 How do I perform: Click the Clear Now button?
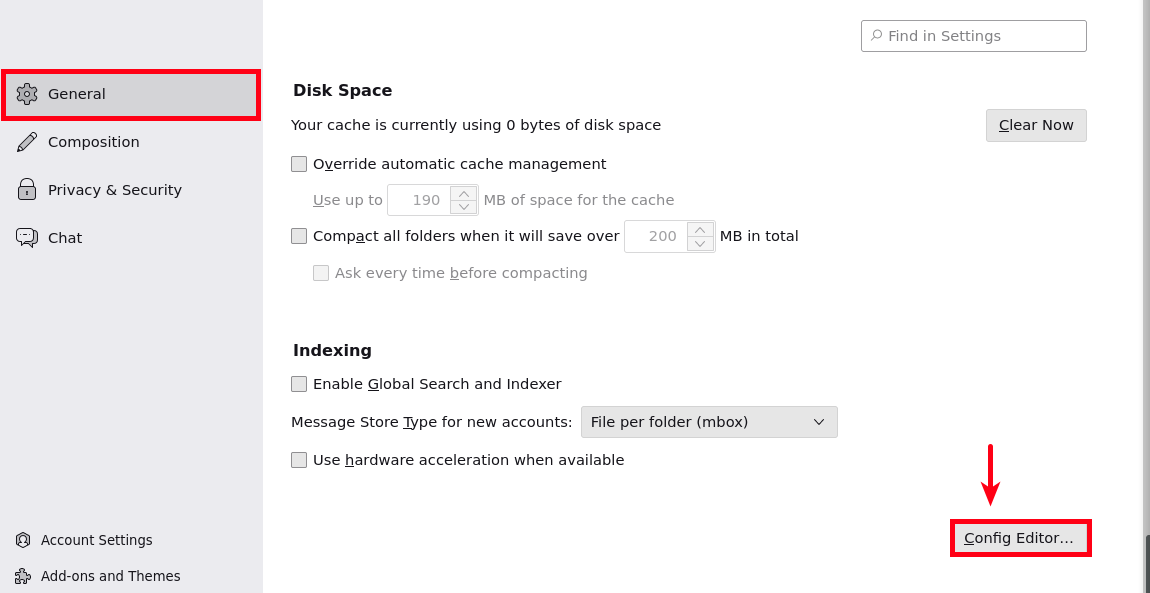point(1036,125)
